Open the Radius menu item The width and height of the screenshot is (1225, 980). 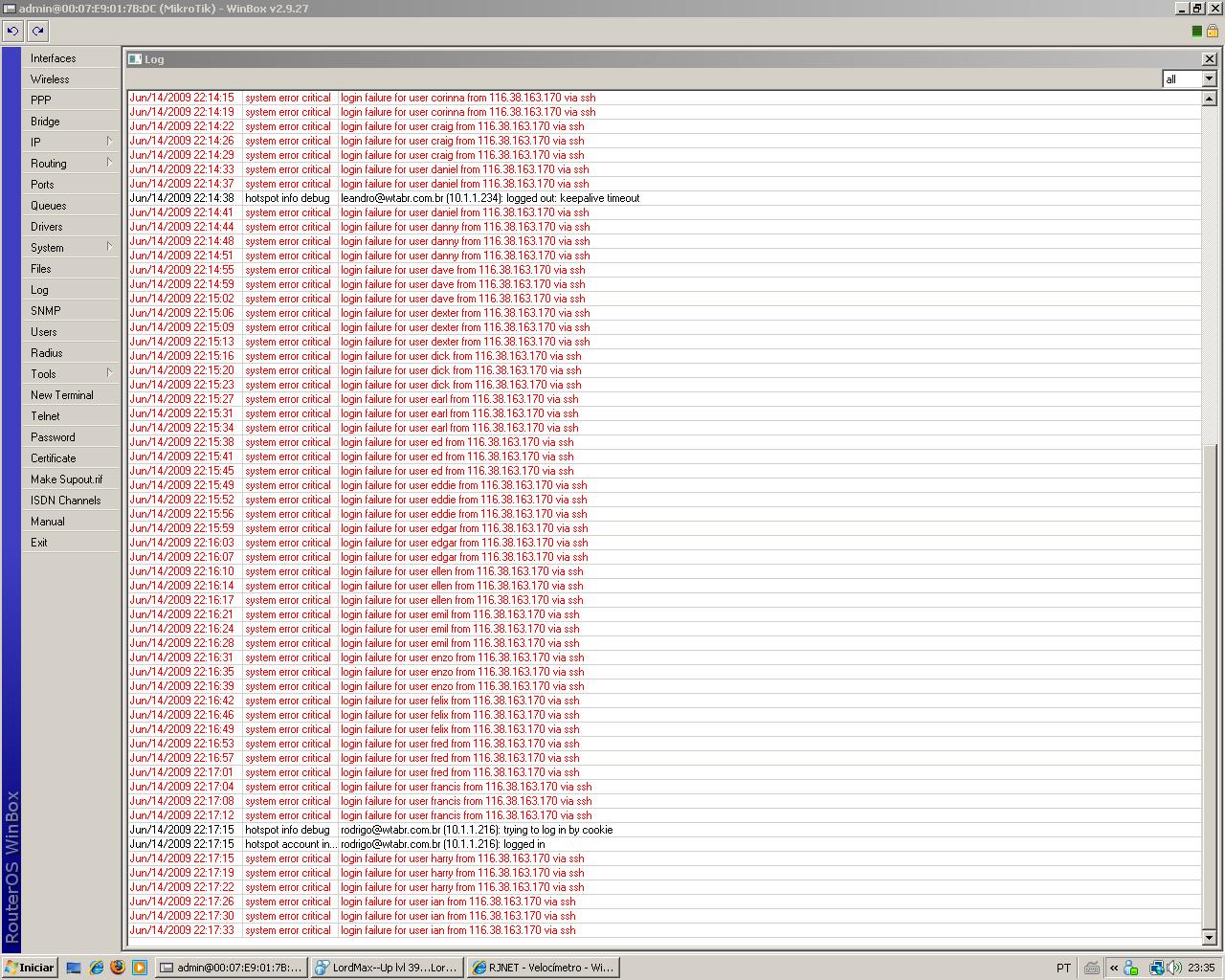71,353
